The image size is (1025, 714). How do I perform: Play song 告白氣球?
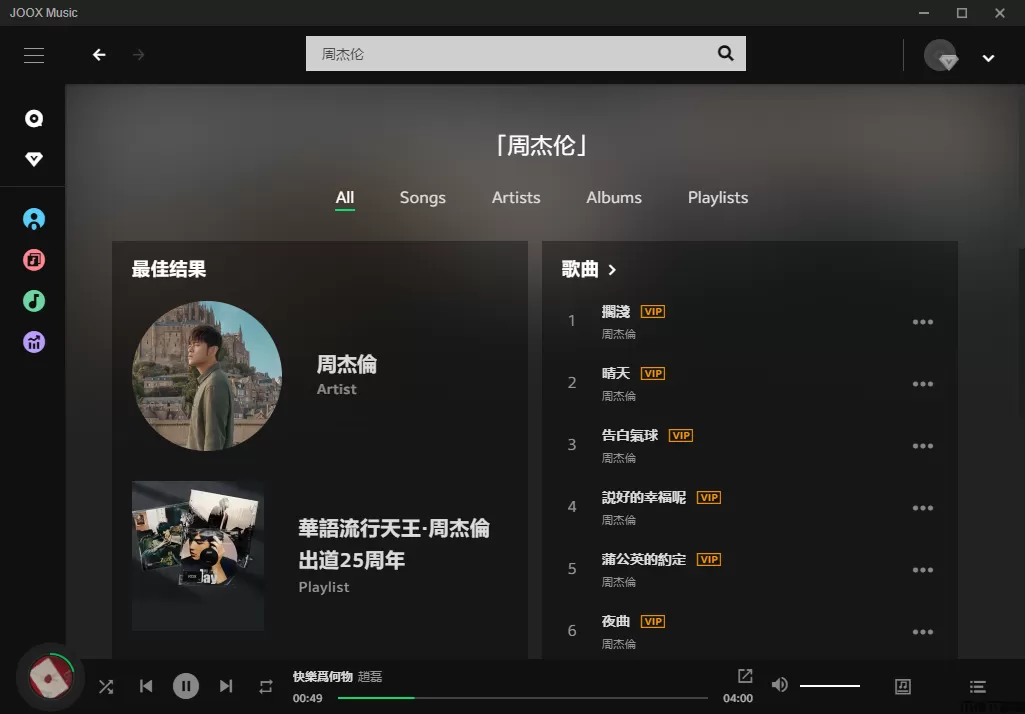630,435
